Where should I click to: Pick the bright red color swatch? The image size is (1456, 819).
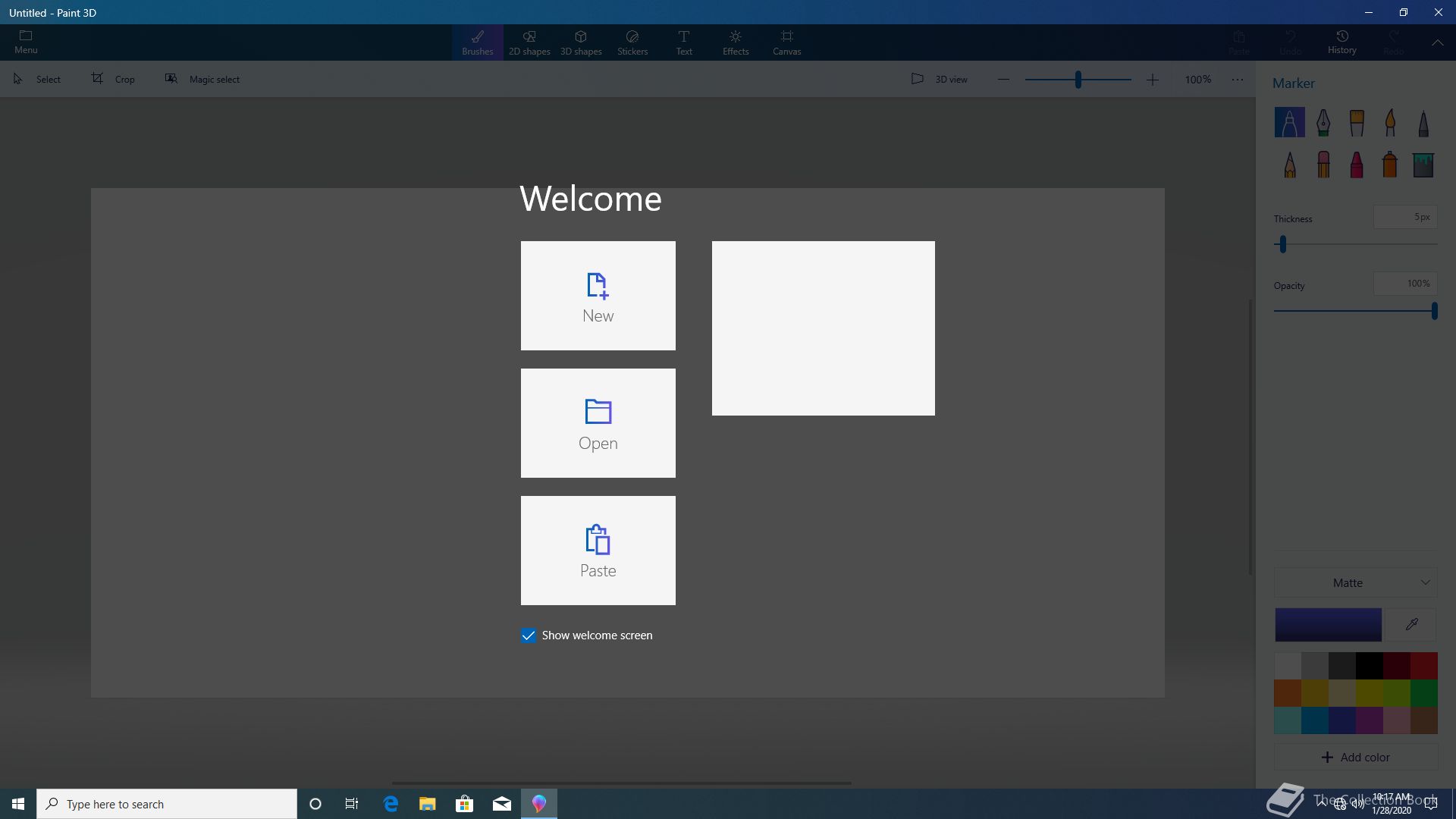click(1424, 666)
